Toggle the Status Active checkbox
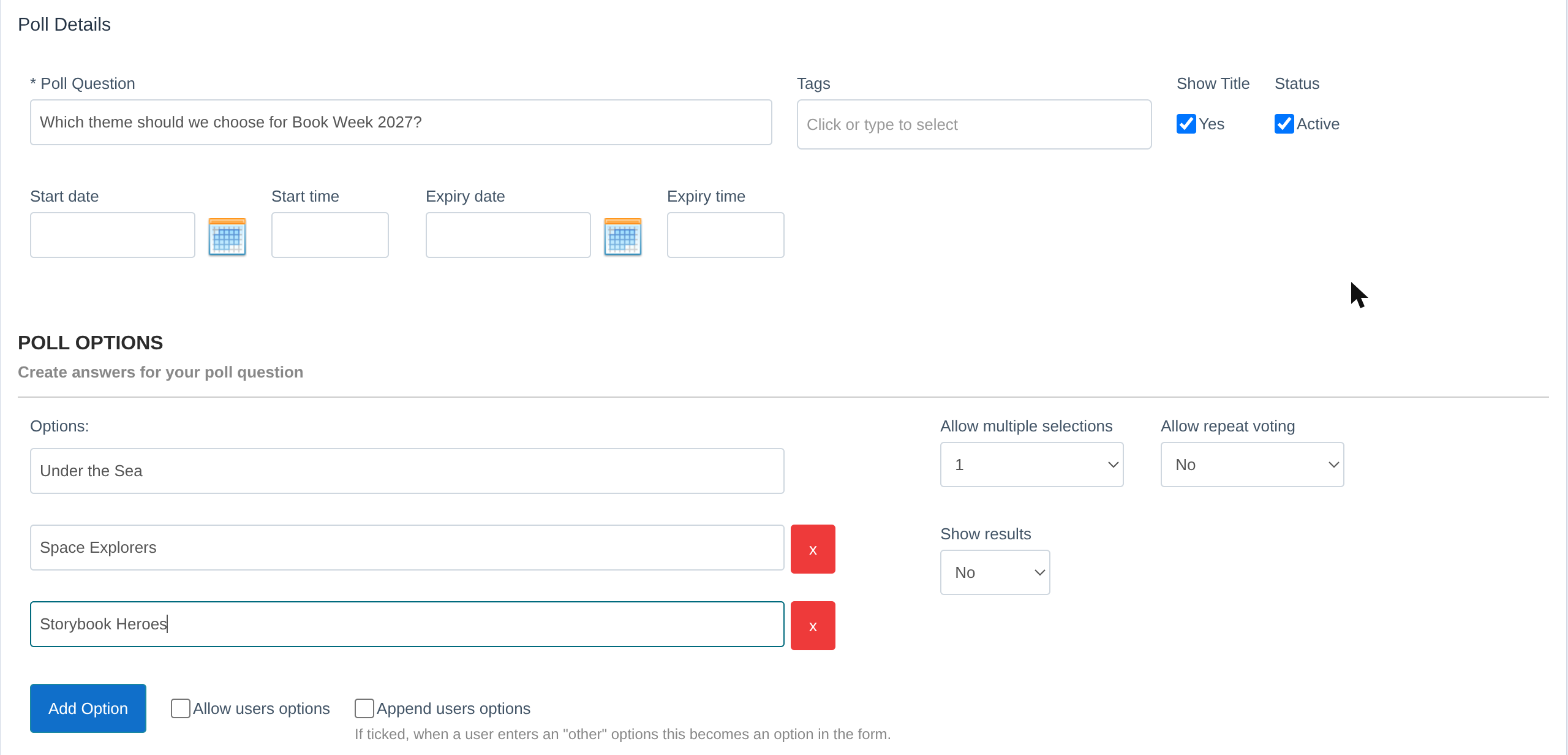Viewport: 1568px width, 755px height. pyautogui.click(x=1284, y=124)
